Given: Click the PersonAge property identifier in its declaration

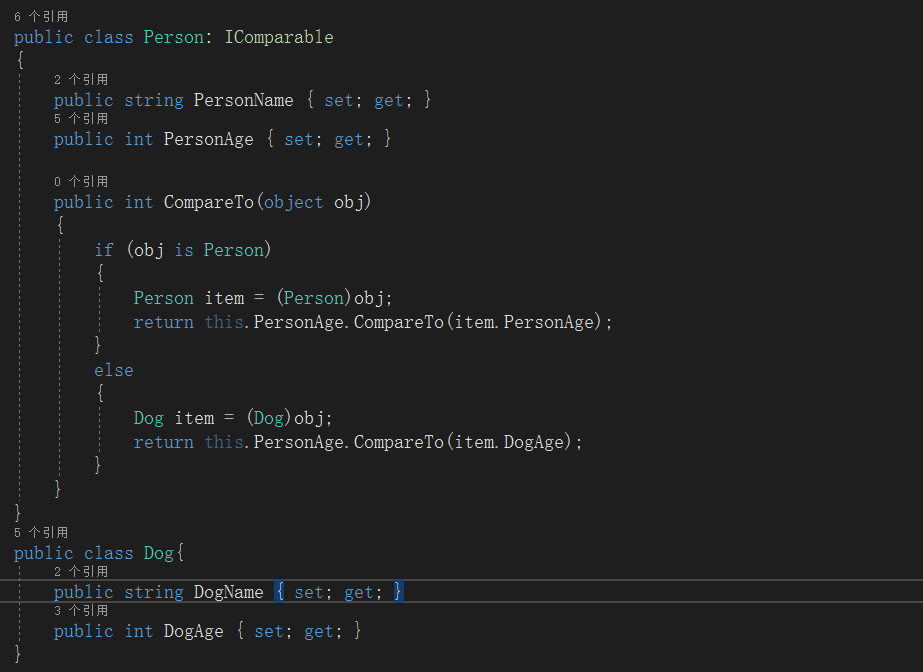Looking at the screenshot, I should (208, 139).
